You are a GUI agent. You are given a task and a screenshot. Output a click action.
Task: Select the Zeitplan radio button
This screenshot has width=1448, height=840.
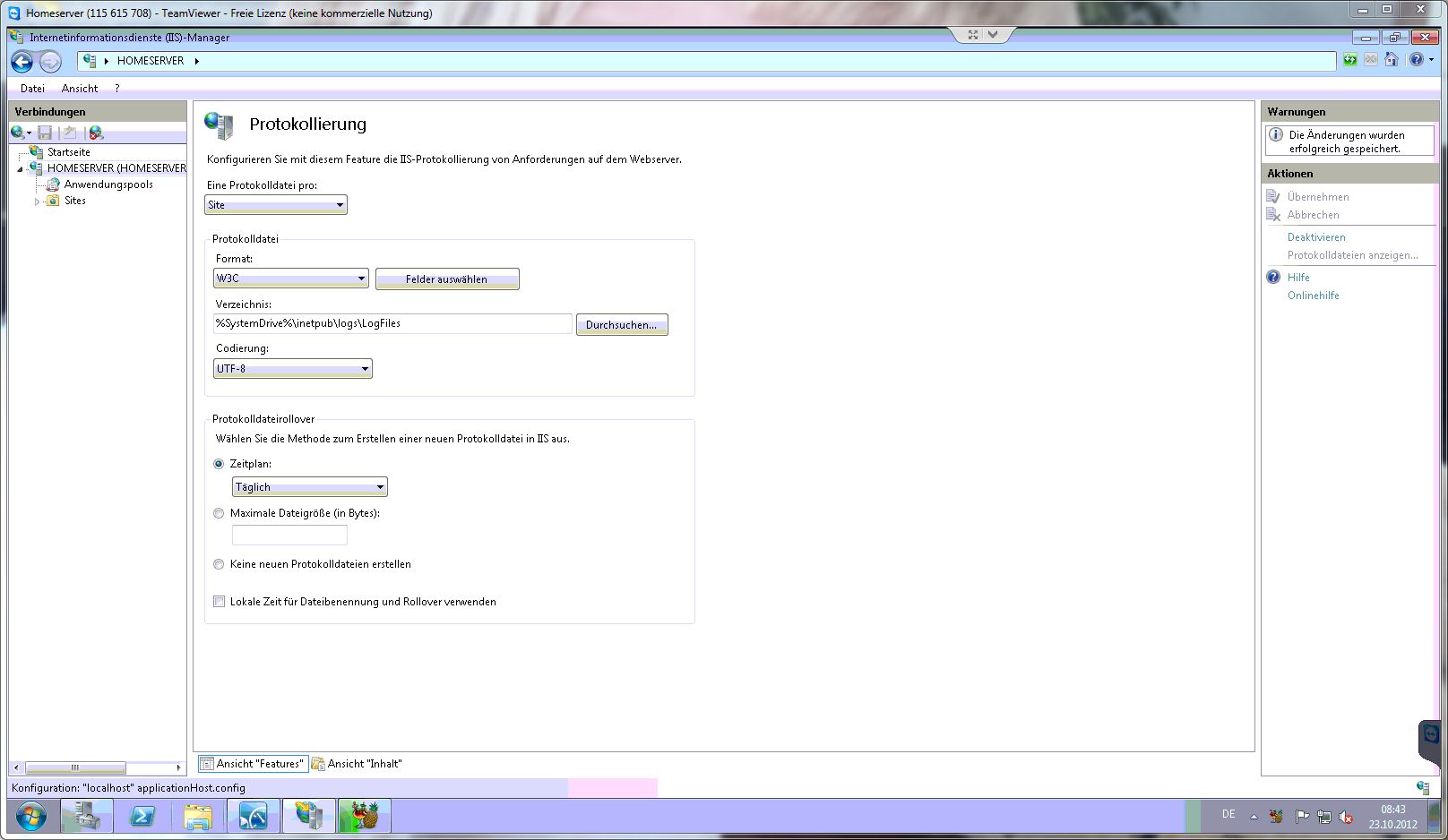click(219, 464)
